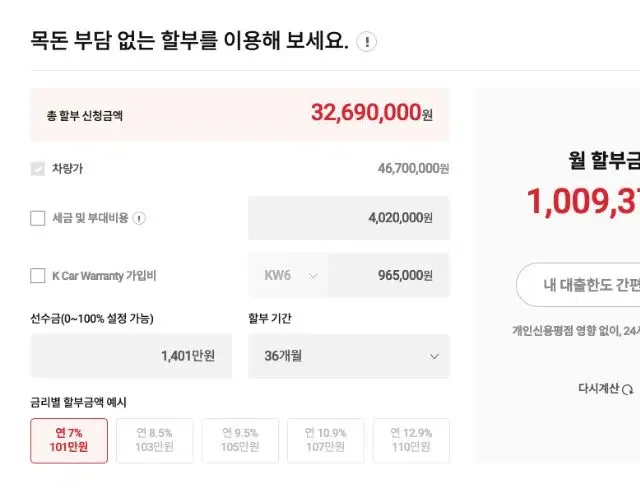
Task: Click the 다시계산 refresh icon
Action: pos(627,389)
